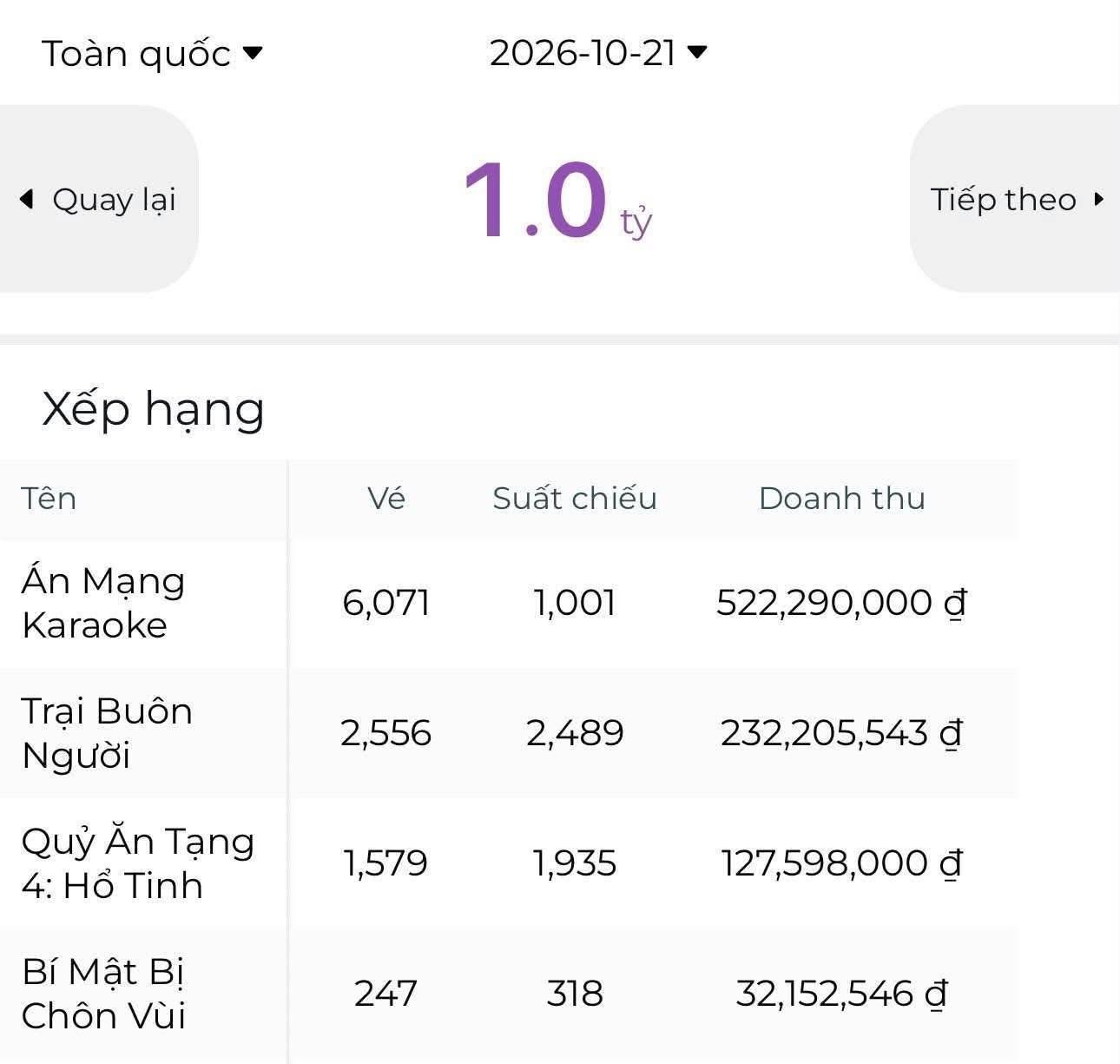Select the movie Án Mạng Karaoke
This screenshot has height=1064, width=1120.
coord(103,603)
